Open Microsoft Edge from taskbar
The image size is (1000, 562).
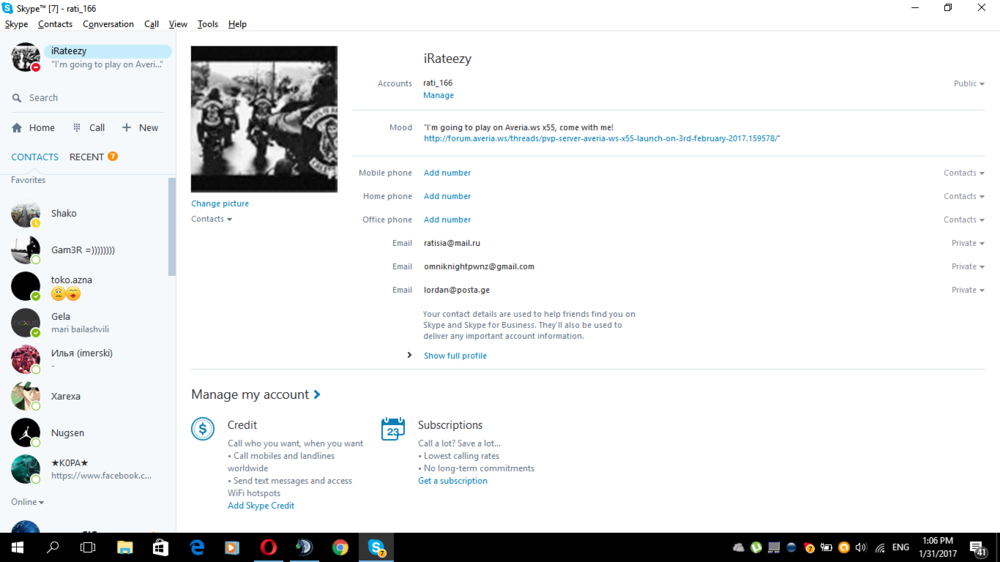[197, 547]
